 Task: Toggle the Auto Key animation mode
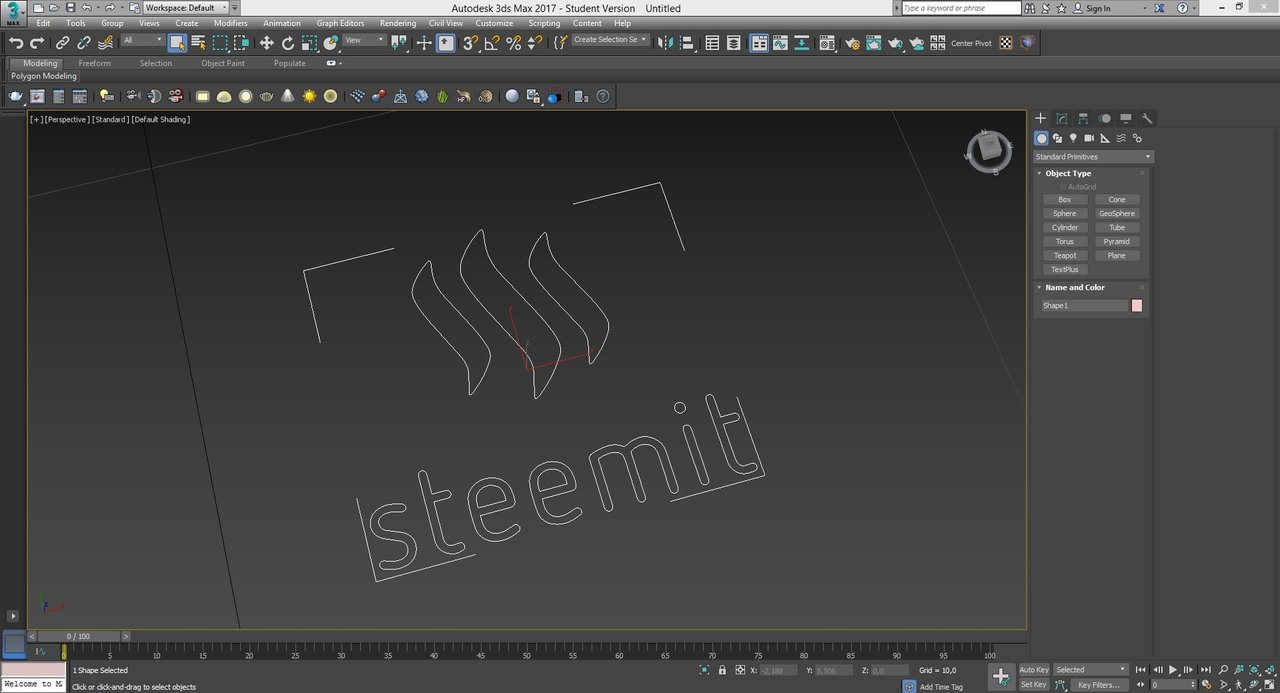[1034, 670]
